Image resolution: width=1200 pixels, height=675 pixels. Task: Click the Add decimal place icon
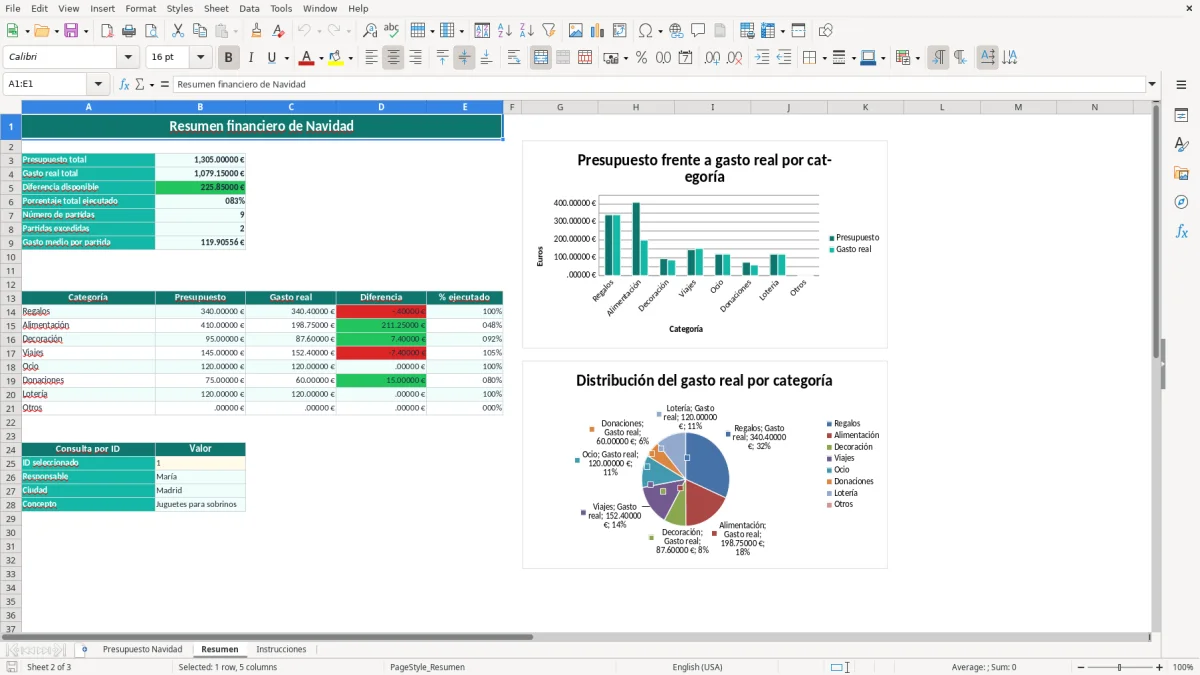pyautogui.click(x=712, y=58)
